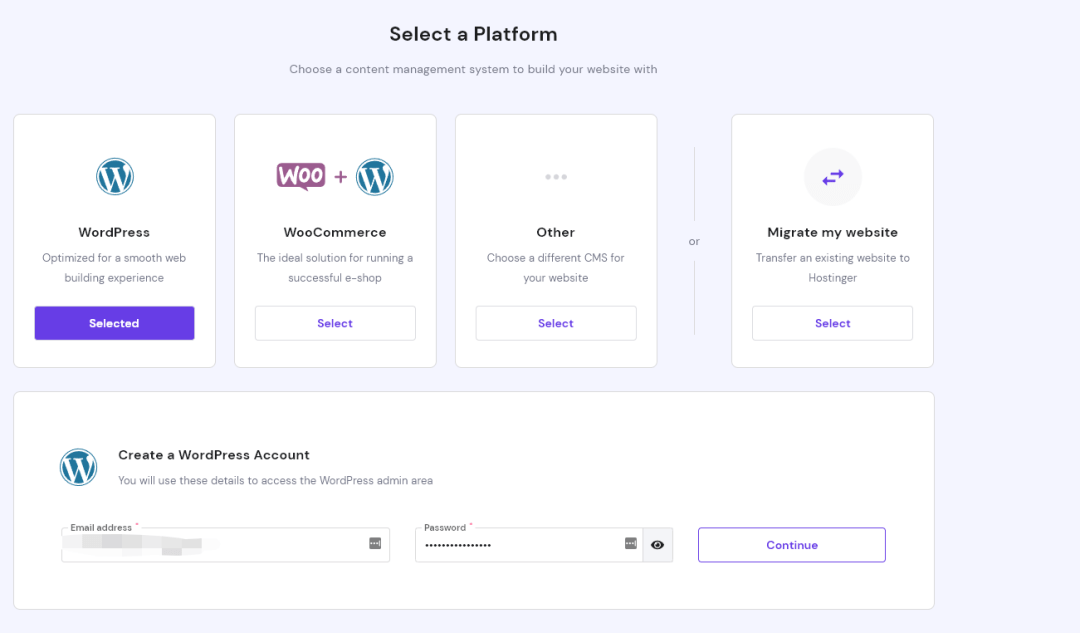Click the WordPress logo in the first card

[115, 177]
